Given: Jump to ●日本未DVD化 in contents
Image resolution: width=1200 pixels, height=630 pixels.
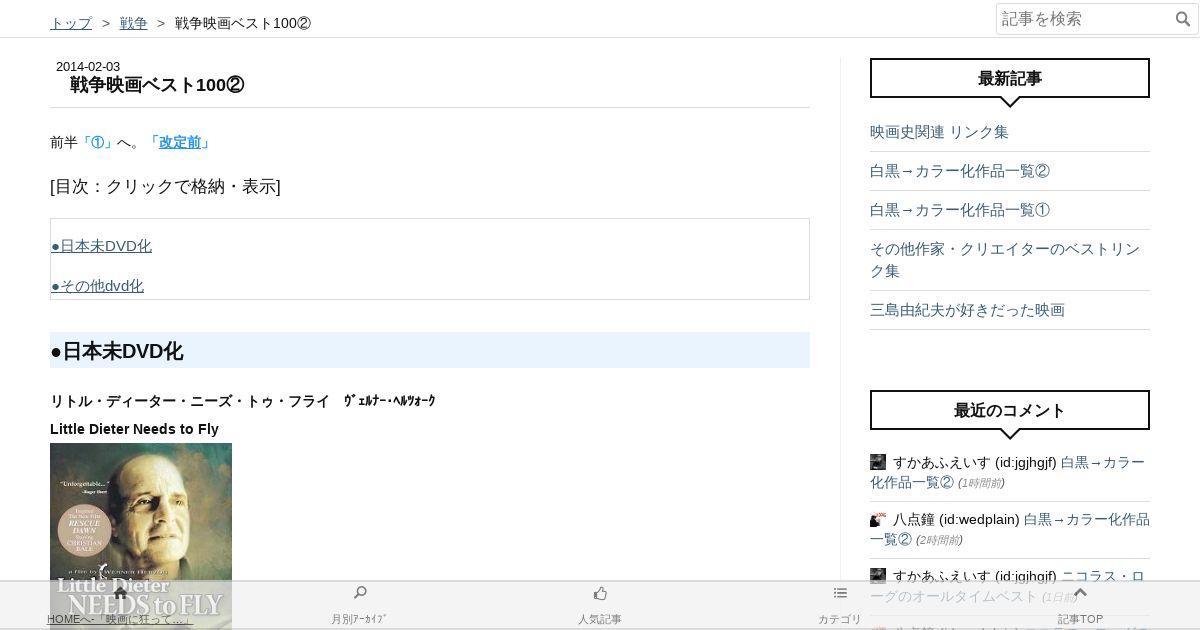Looking at the screenshot, I should click(x=101, y=246).
